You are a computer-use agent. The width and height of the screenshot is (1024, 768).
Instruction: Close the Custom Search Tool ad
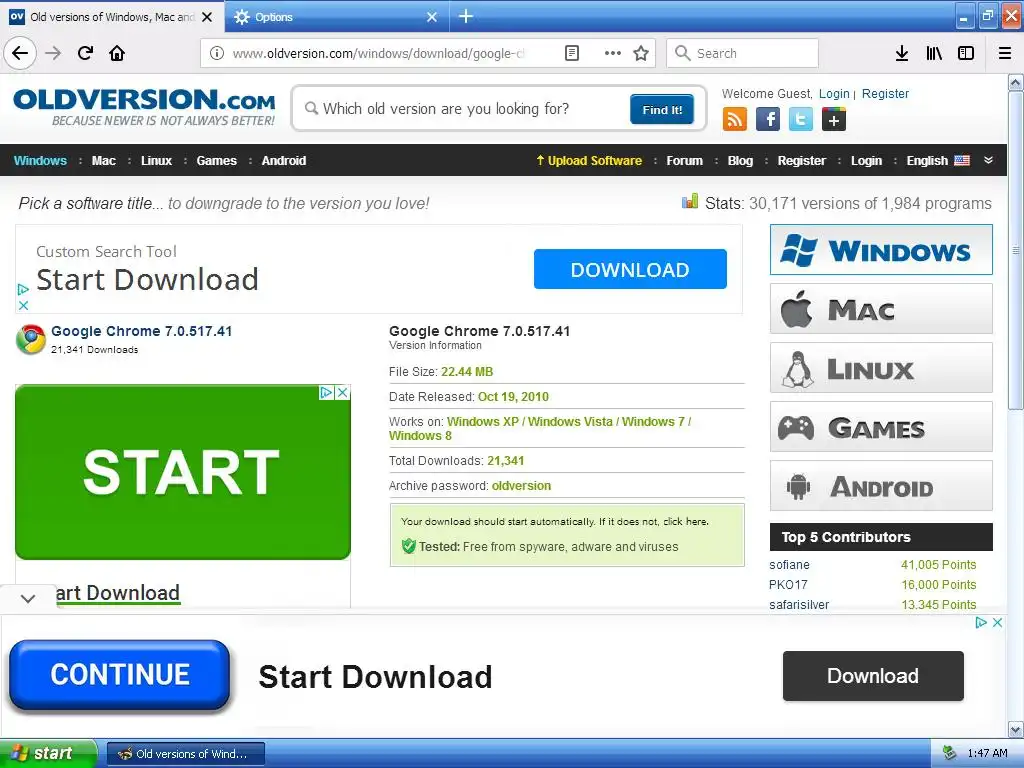click(23, 305)
